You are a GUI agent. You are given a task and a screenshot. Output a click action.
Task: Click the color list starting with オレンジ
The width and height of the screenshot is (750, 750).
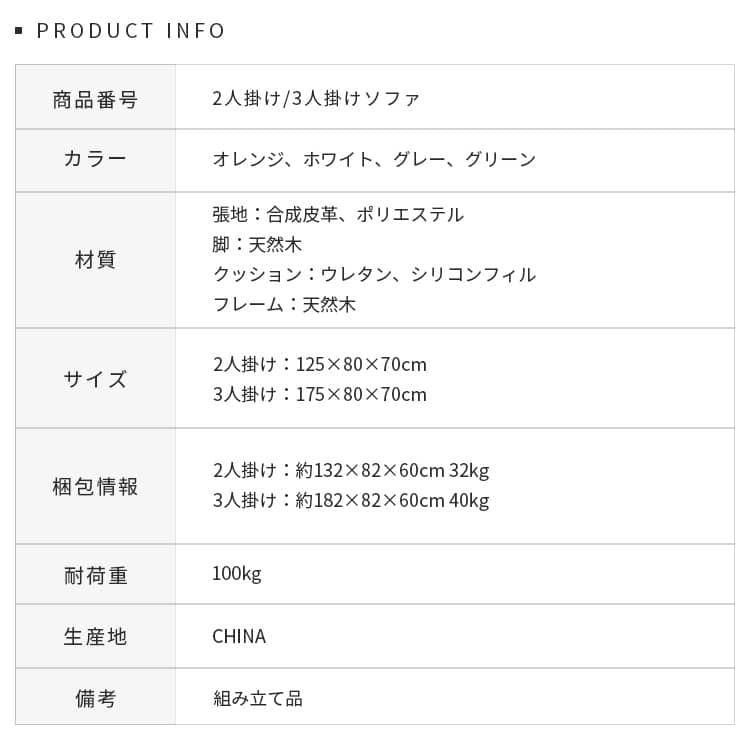pos(374,160)
